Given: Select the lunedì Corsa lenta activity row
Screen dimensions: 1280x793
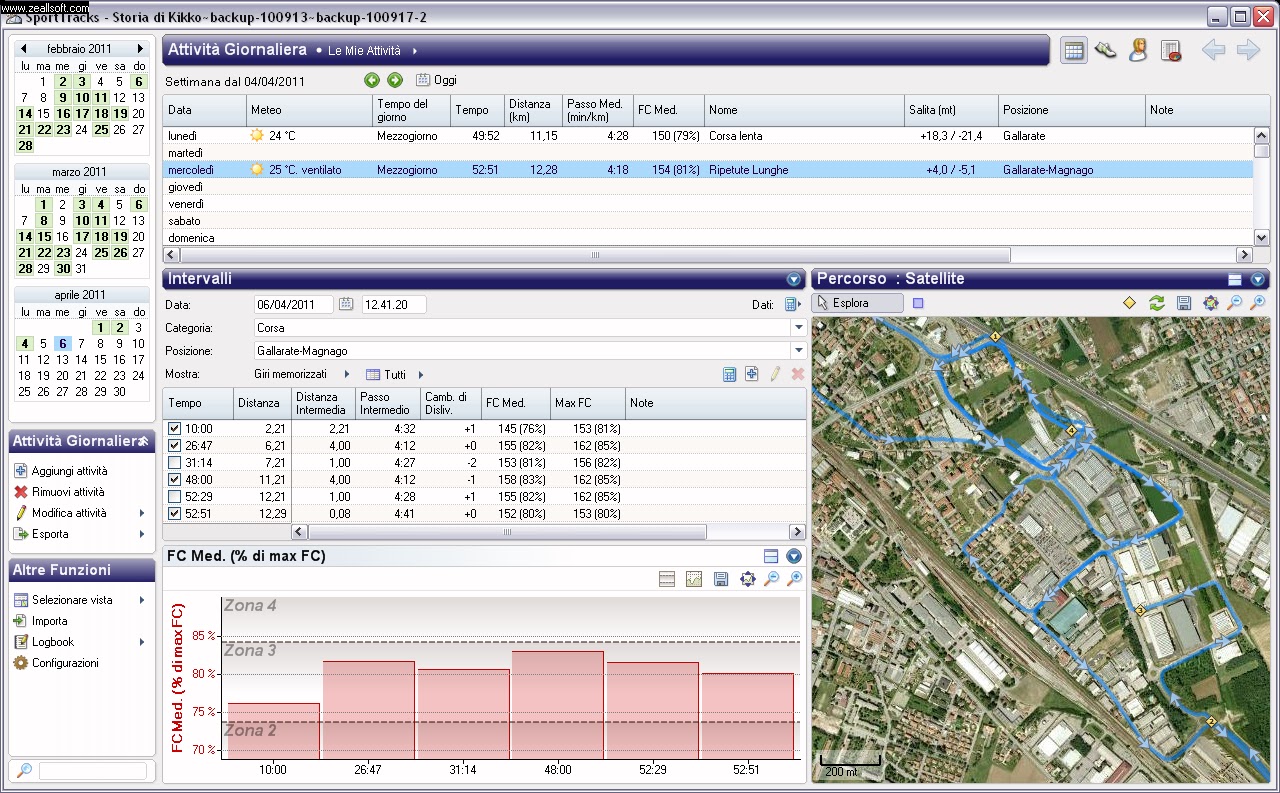Looking at the screenshot, I should [x=708, y=135].
